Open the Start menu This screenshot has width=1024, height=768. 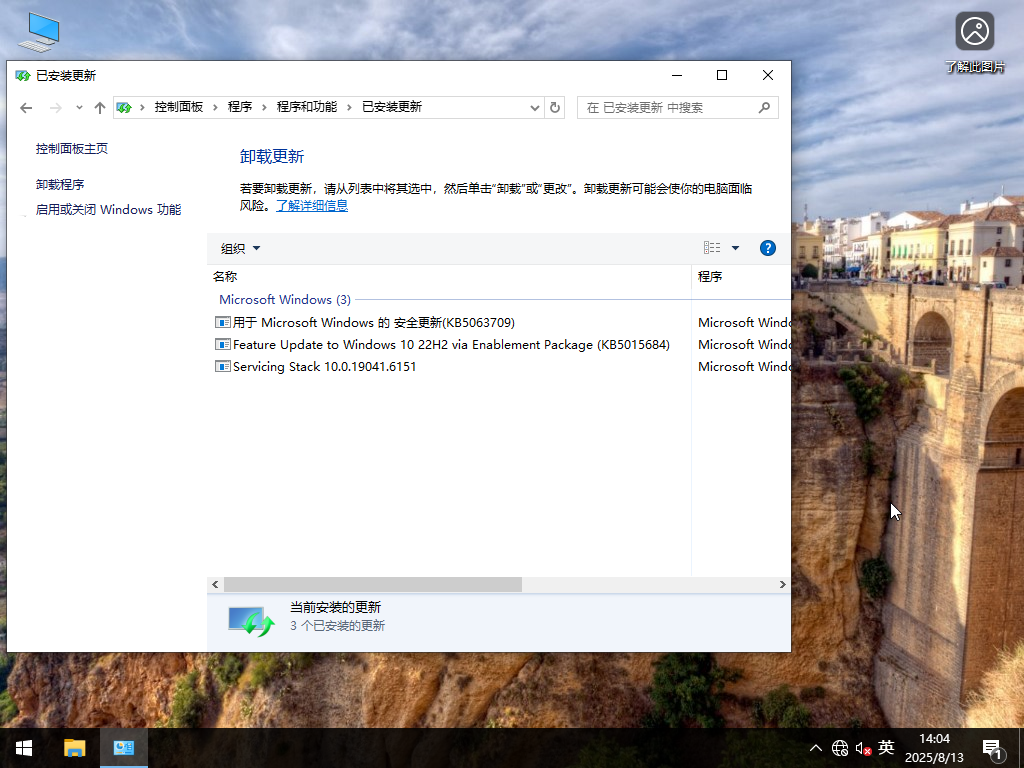pyautogui.click(x=22, y=747)
